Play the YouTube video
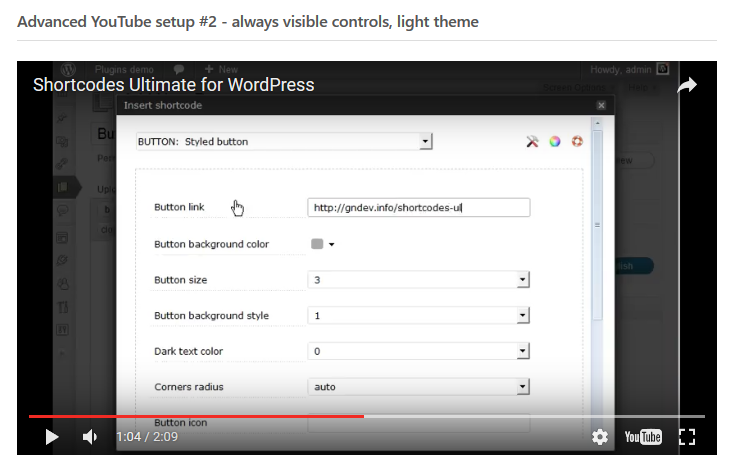This screenshot has height=465, width=734. click(52, 437)
